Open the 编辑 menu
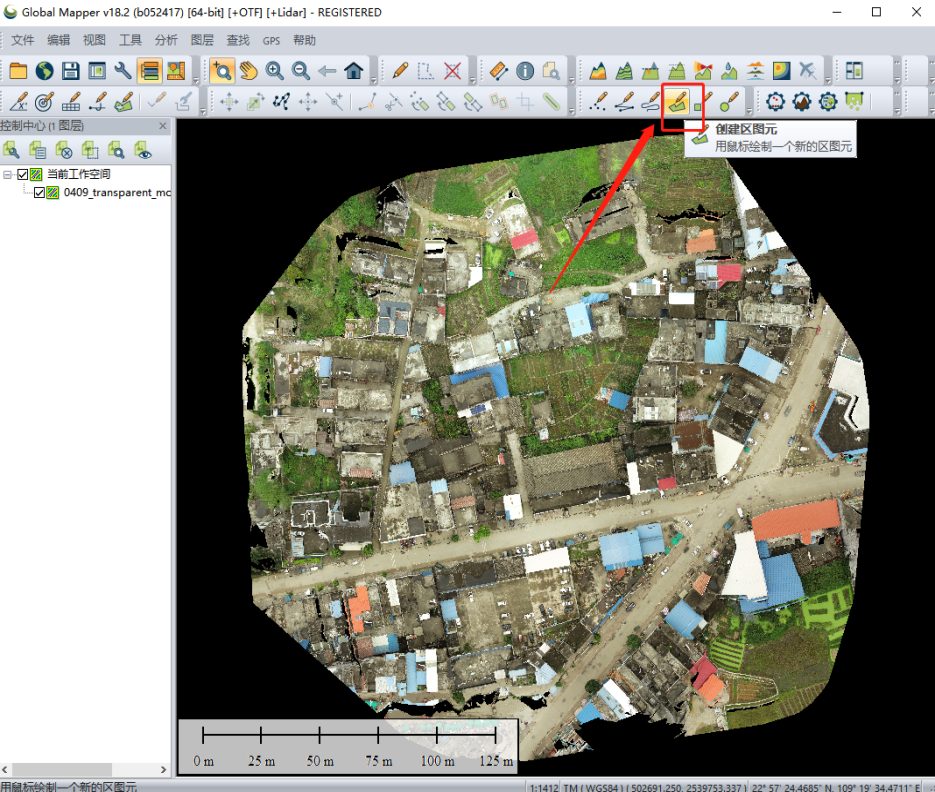This screenshot has height=792, width=935. tap(58, 41)
